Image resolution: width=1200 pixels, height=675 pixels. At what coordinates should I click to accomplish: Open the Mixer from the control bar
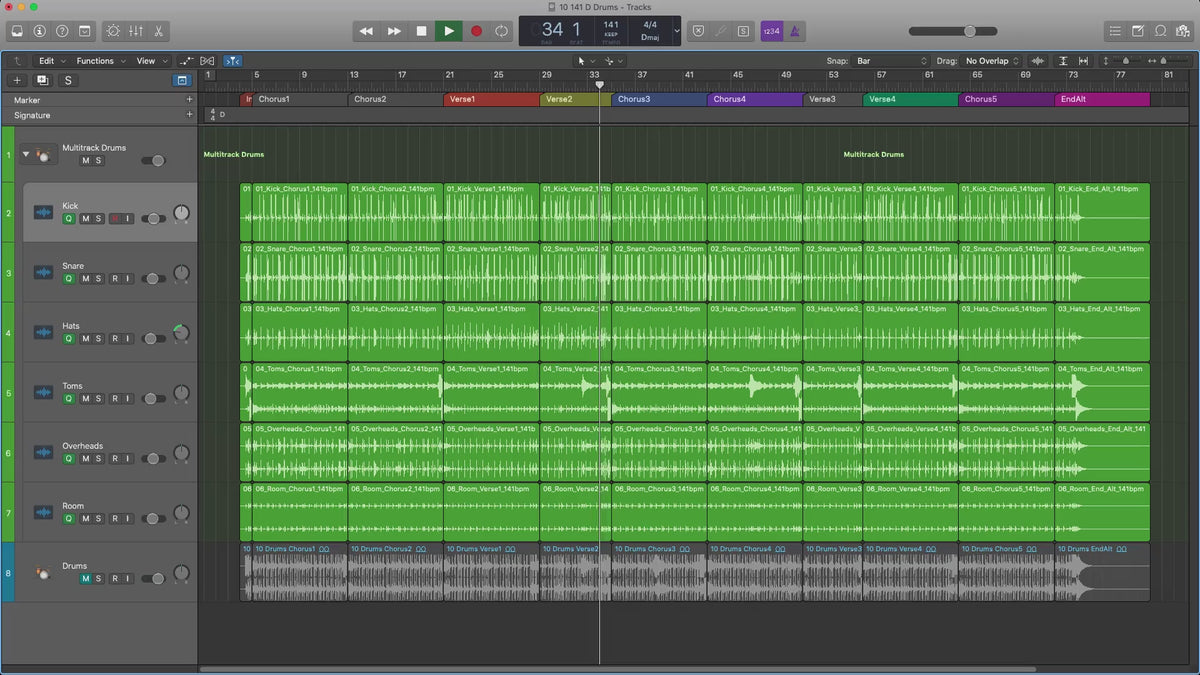(137, 31)
